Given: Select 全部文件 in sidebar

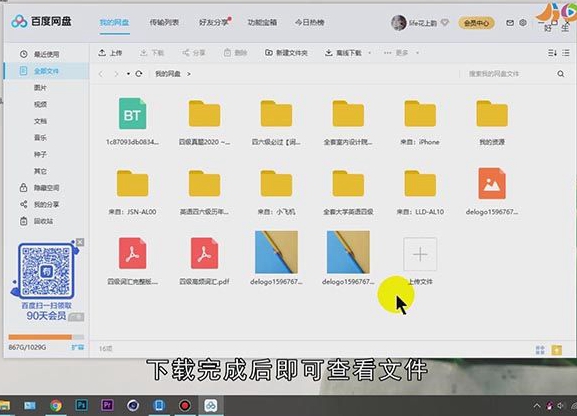Looking at the screenshot, I should 46,71.
